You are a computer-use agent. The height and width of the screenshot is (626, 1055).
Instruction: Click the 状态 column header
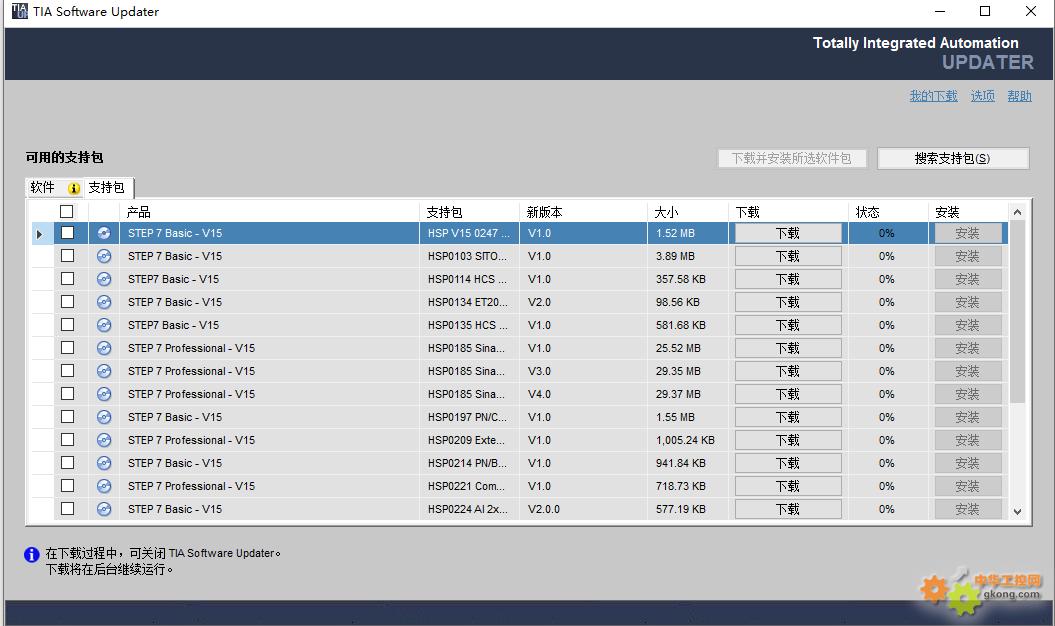888,212
